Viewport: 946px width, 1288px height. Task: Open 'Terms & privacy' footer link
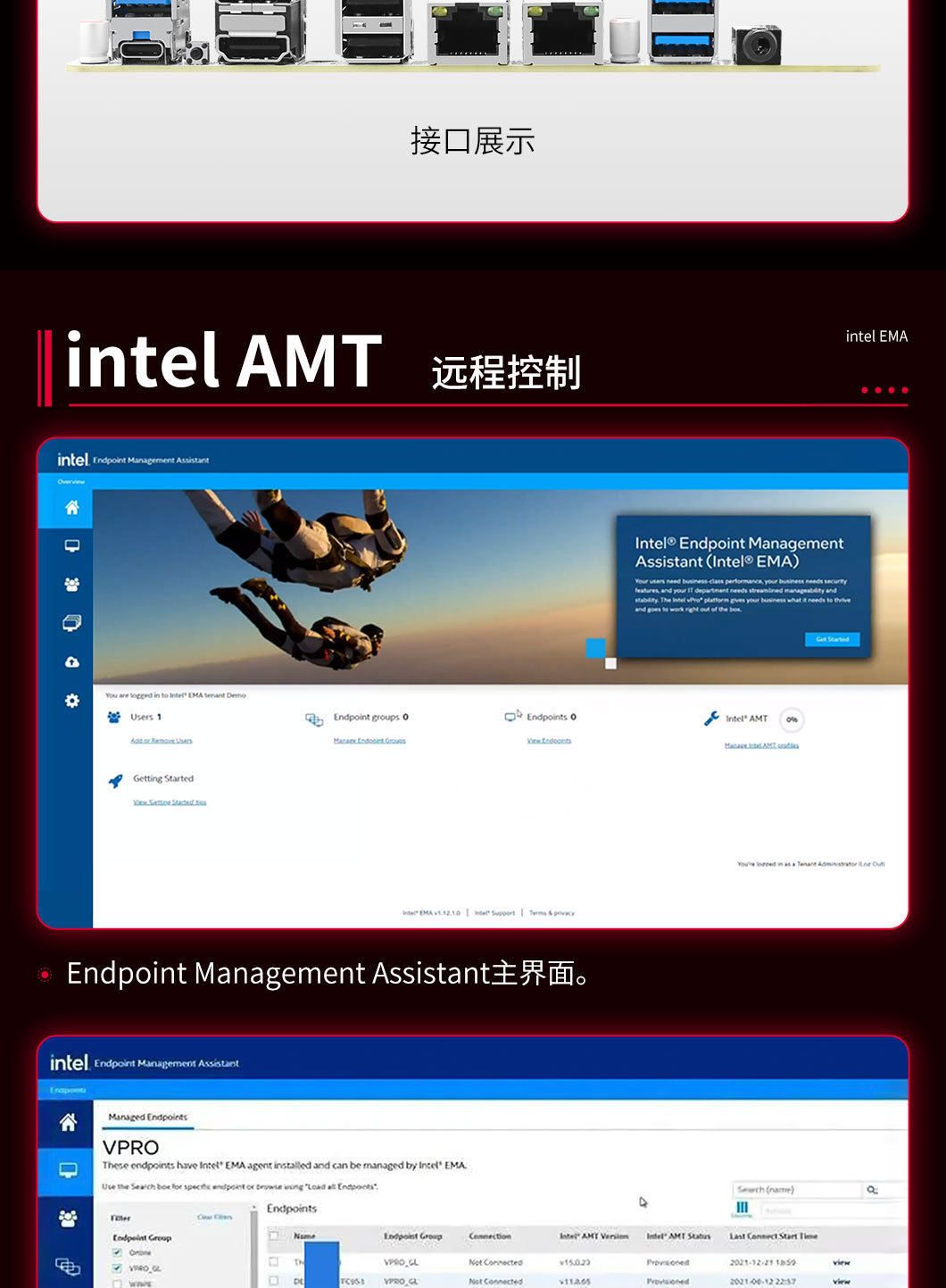[552, 913]
